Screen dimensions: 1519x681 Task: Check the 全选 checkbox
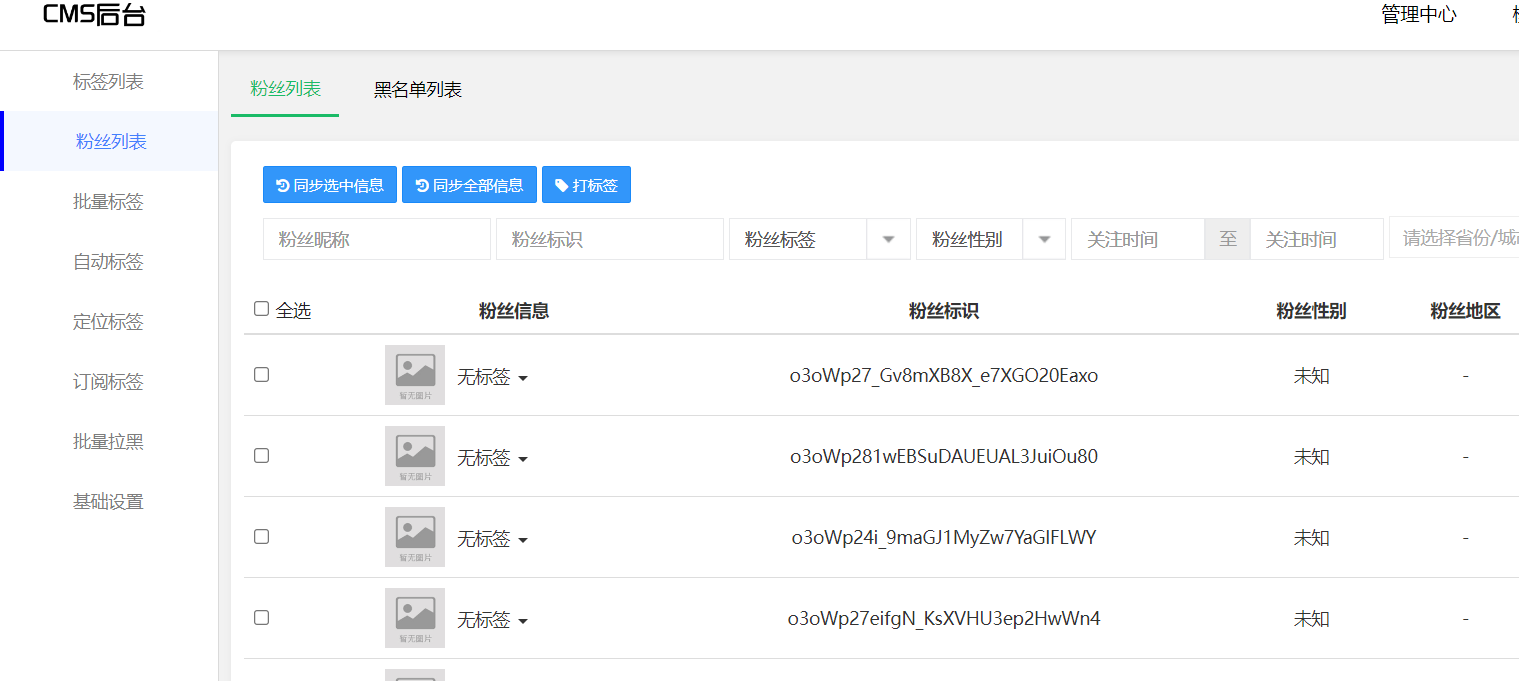coord(262,309)
